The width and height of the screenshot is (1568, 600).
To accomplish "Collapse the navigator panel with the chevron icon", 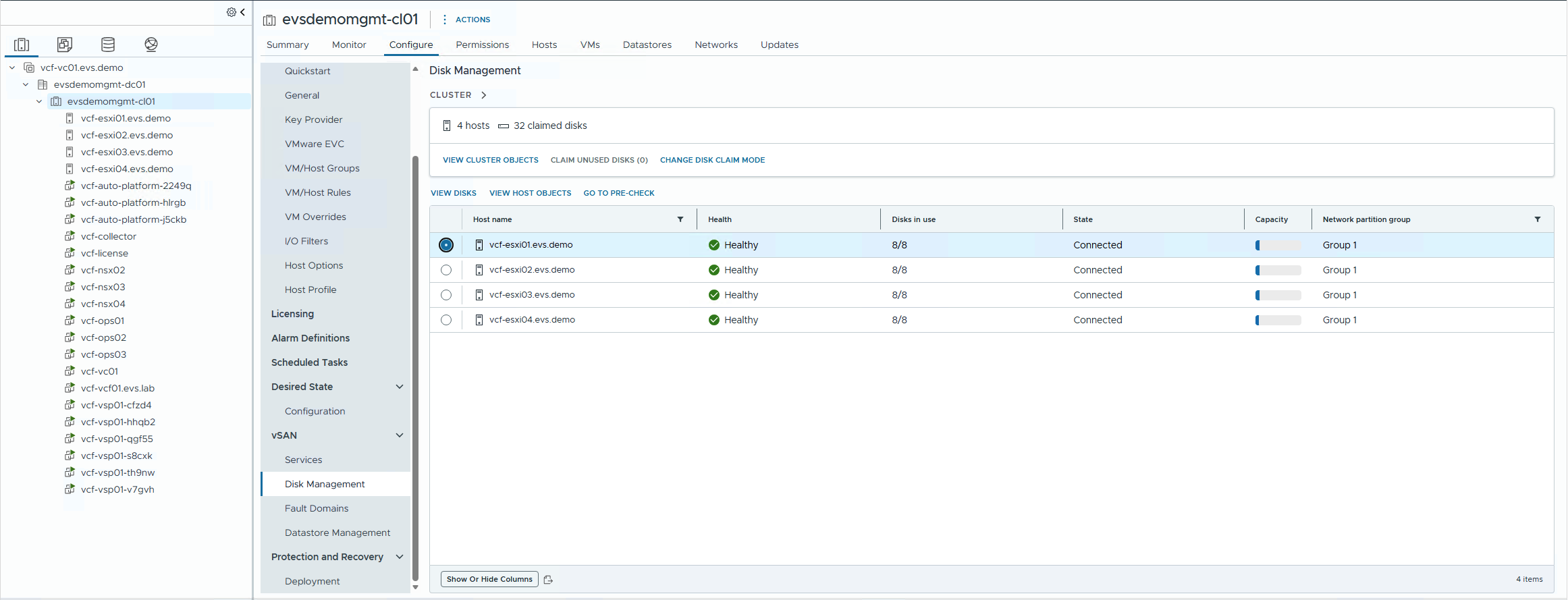I will click(x=243, y=12).
